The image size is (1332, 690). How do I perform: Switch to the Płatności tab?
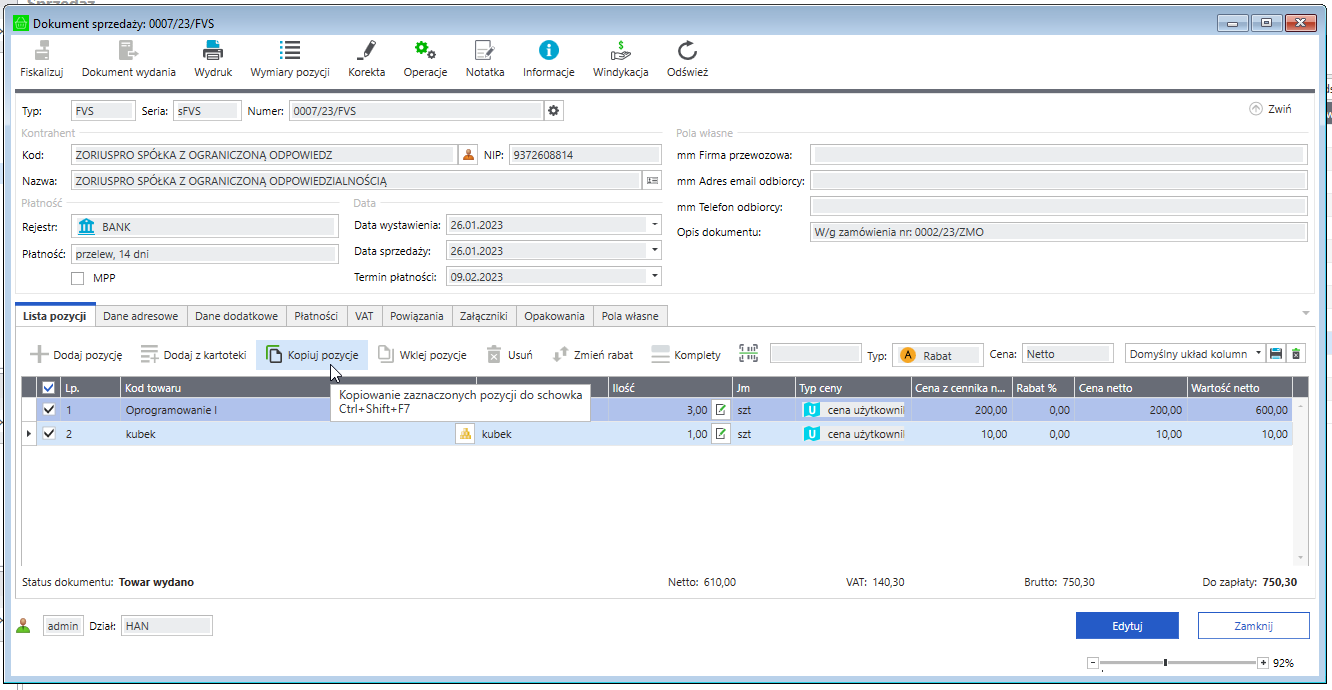[x=316, y=316]
